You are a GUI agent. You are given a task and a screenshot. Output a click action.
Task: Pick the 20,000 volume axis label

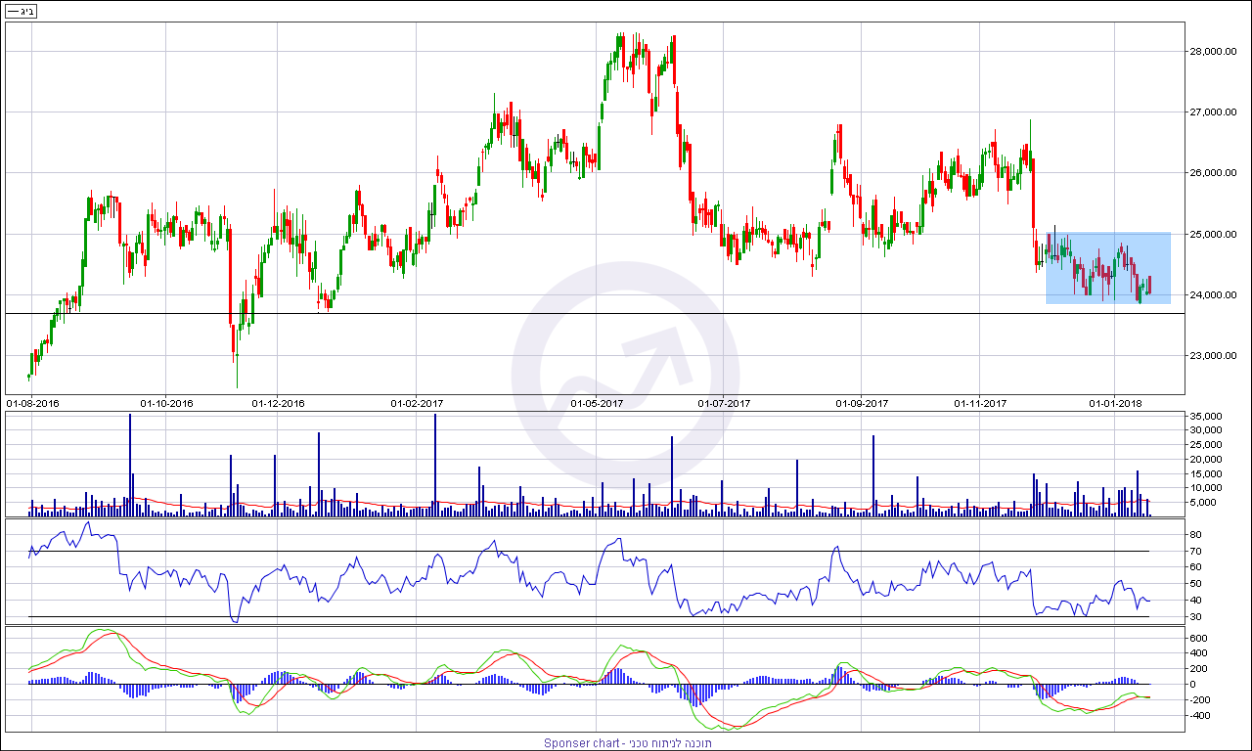1205,459
